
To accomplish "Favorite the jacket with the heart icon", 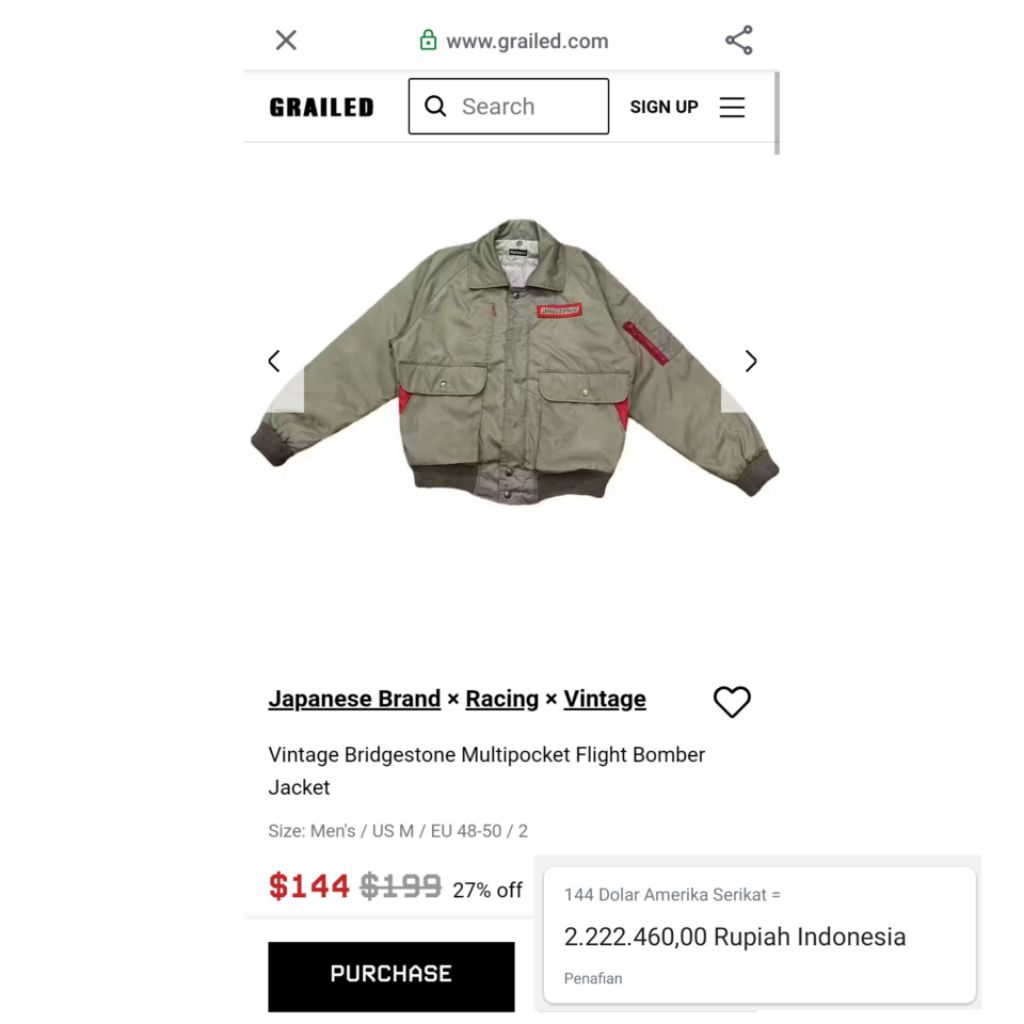I will pos(732,702).
